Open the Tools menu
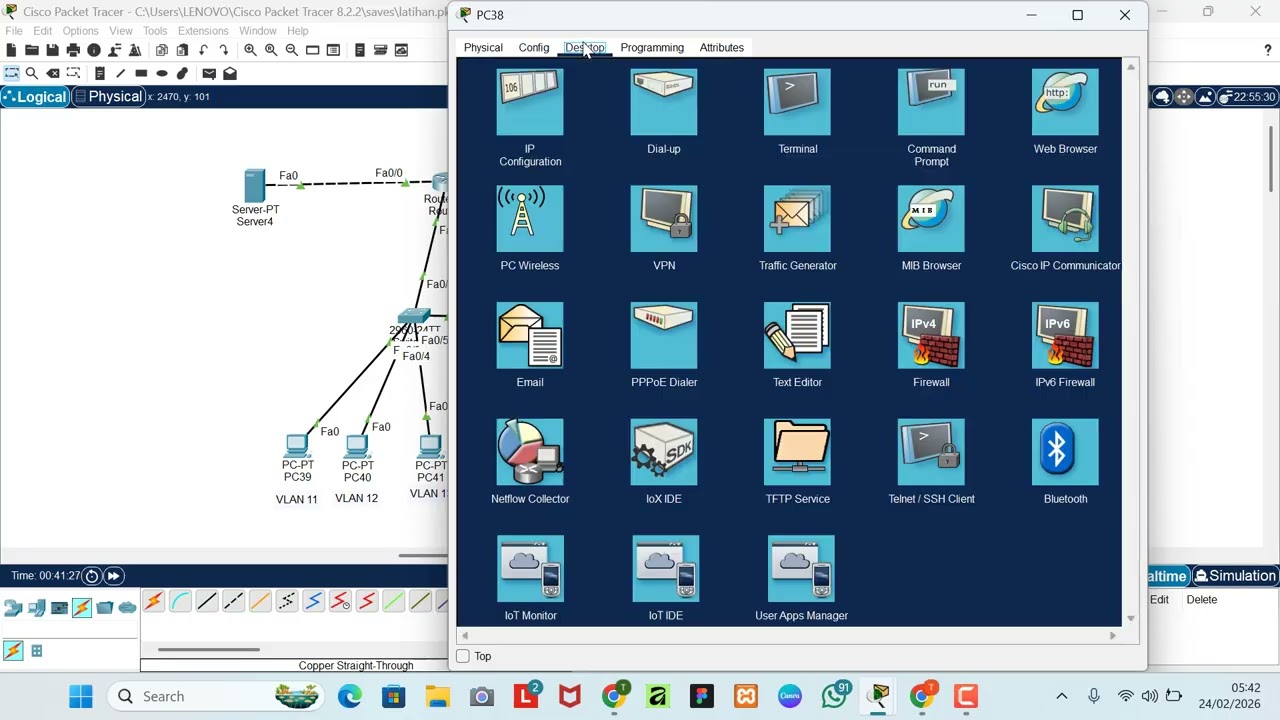 (155, 31)
